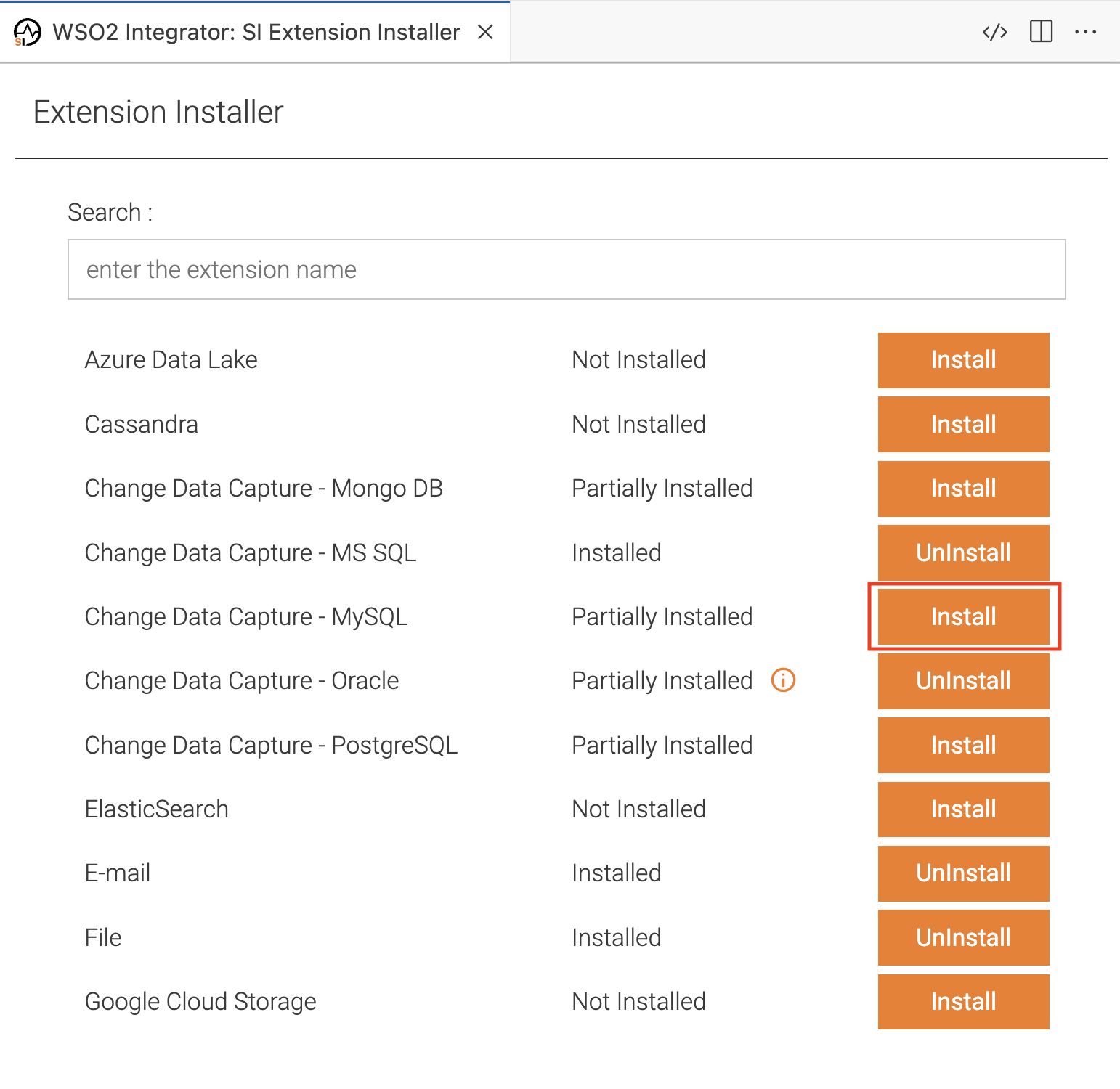
Task: Select the SI Extension Installer tab
Action: tap(255, 32)
